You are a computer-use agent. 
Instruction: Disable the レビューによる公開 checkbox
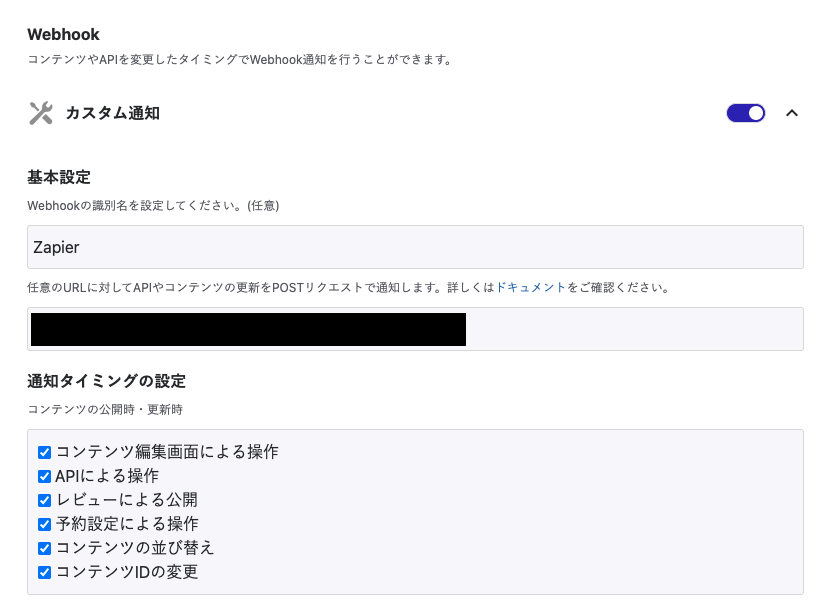tap(44, 500)
